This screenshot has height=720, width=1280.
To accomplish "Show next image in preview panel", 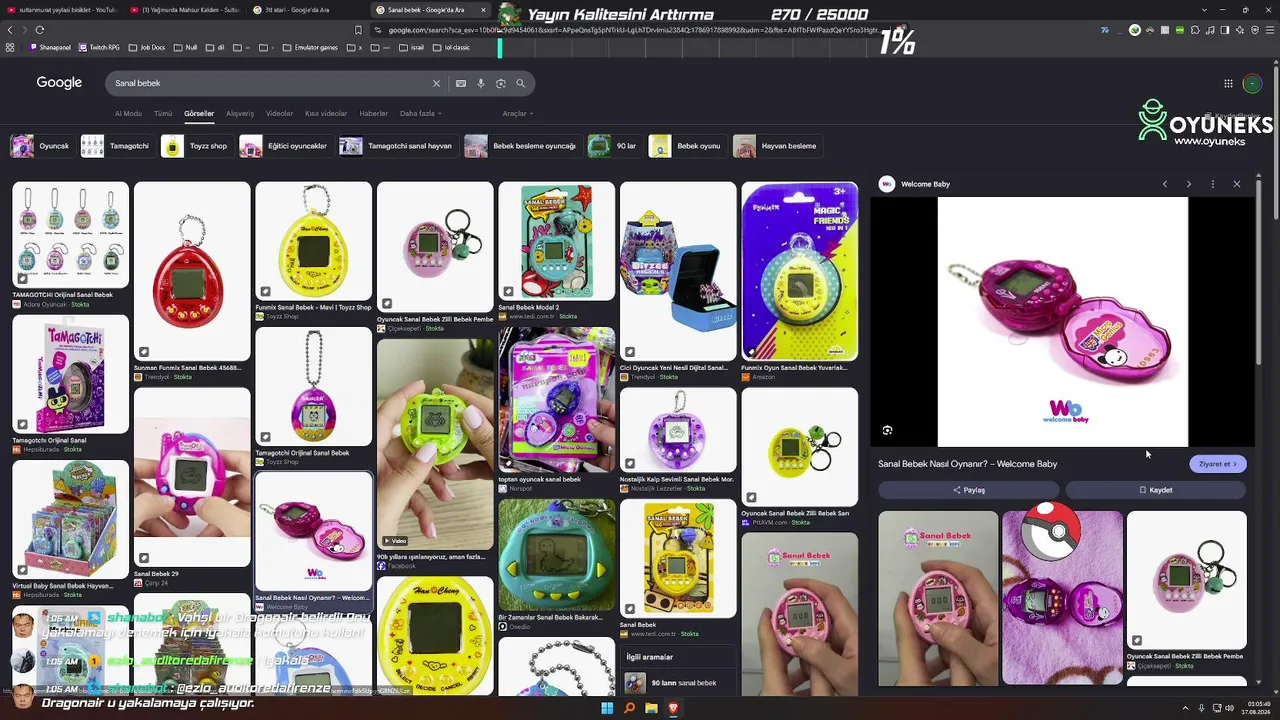I will pos(1188,184).
